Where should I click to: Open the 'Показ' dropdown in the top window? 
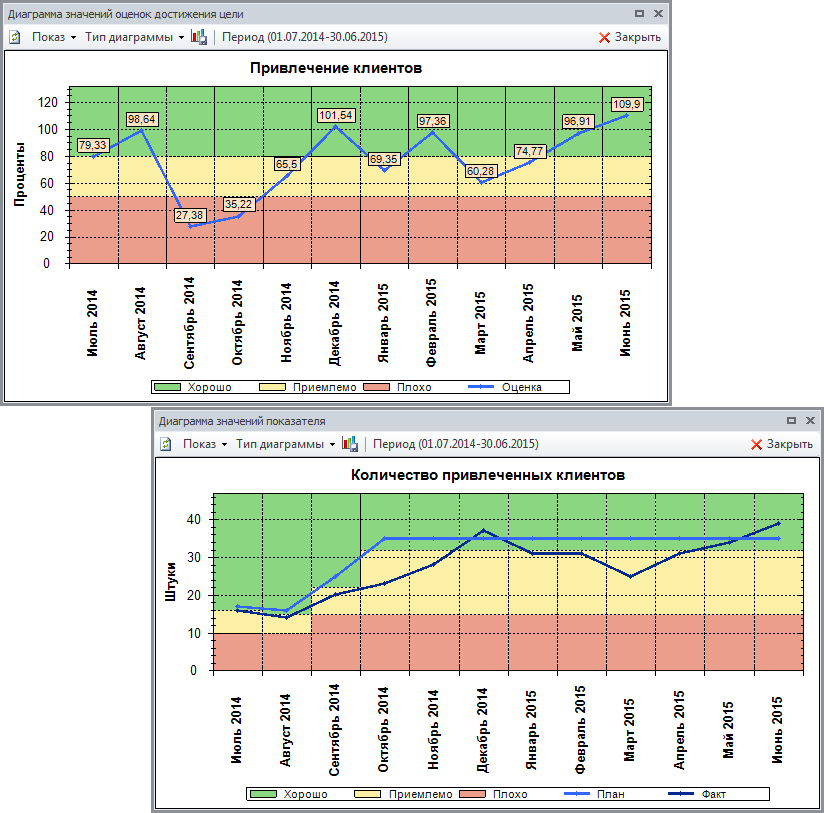click(x=54, y=37)
